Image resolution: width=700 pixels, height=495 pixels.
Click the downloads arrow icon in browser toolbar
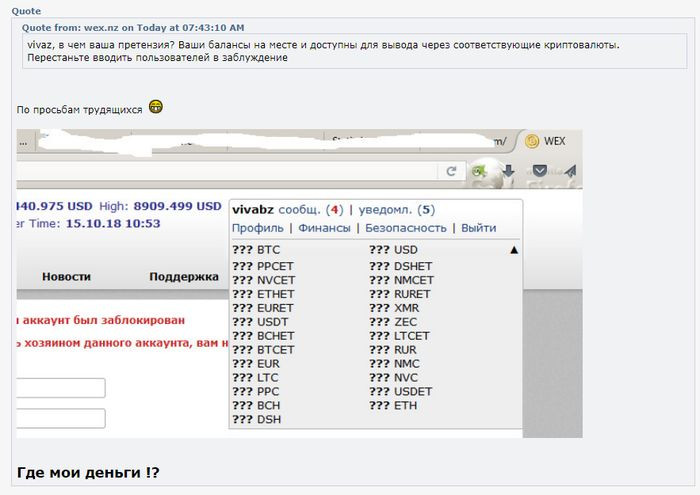click(508, 171)
